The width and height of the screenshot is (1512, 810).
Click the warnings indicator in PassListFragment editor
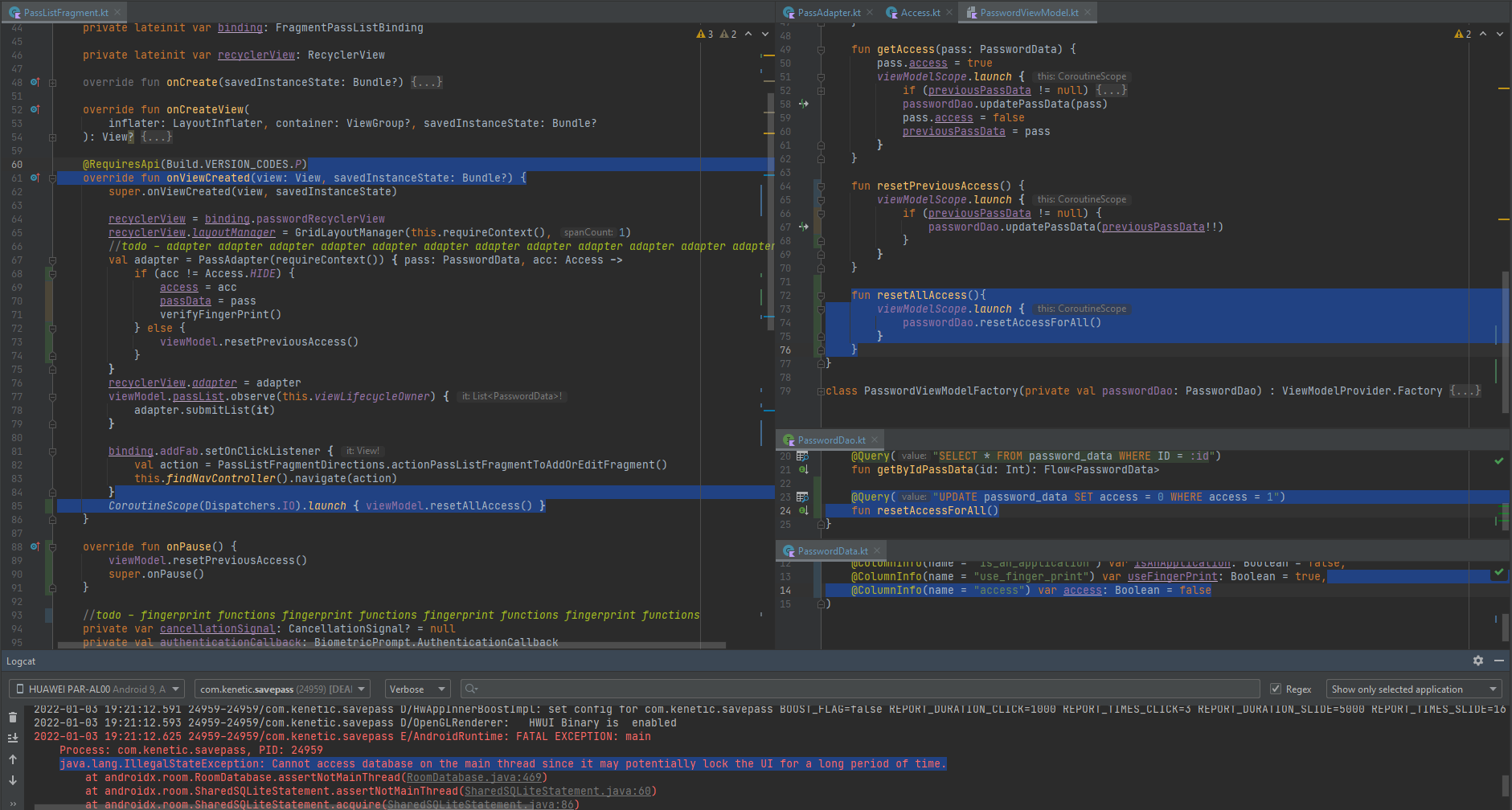coord(705,34)
